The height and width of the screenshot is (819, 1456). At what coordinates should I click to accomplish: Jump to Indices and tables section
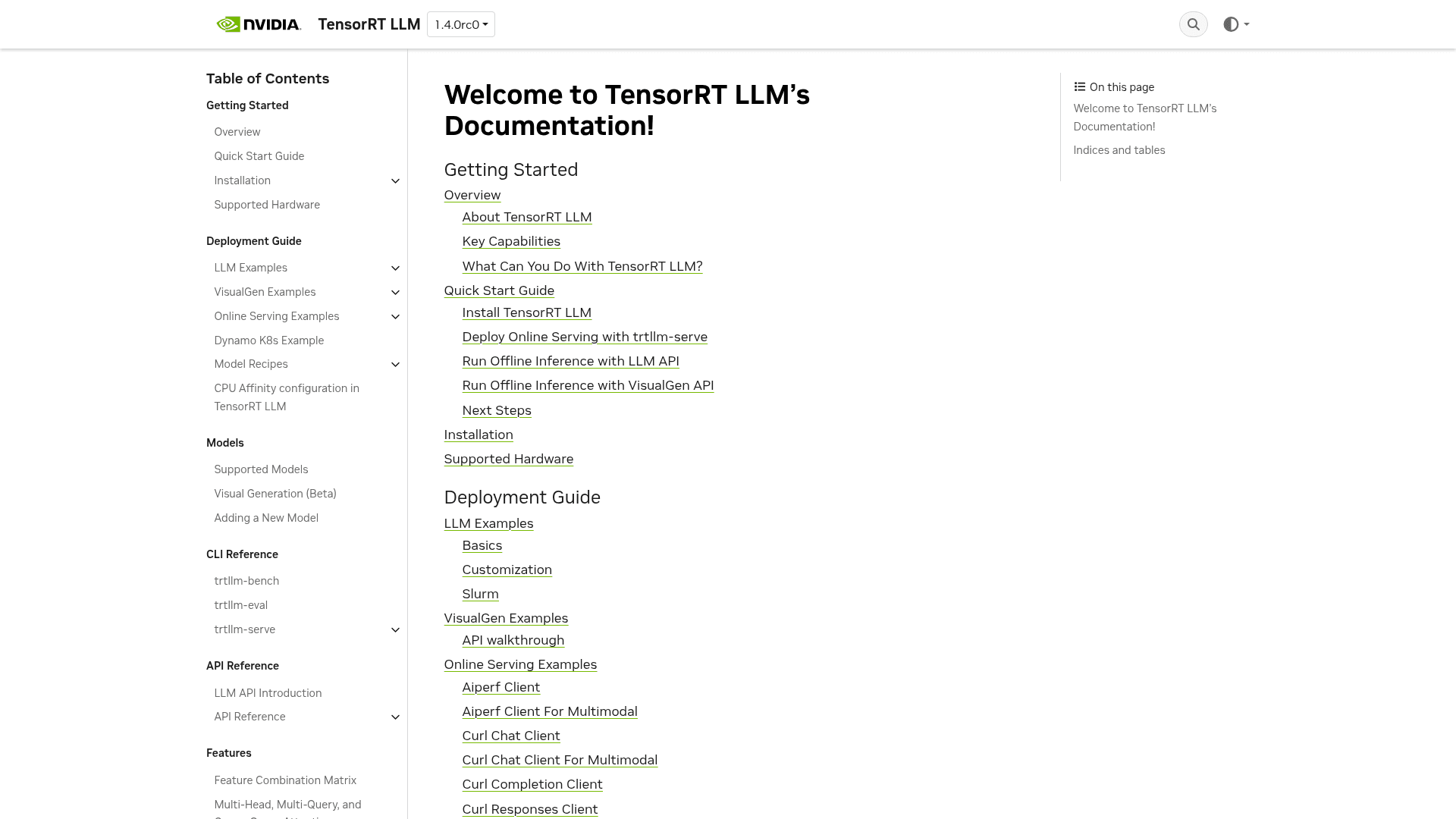[1119, 150]
